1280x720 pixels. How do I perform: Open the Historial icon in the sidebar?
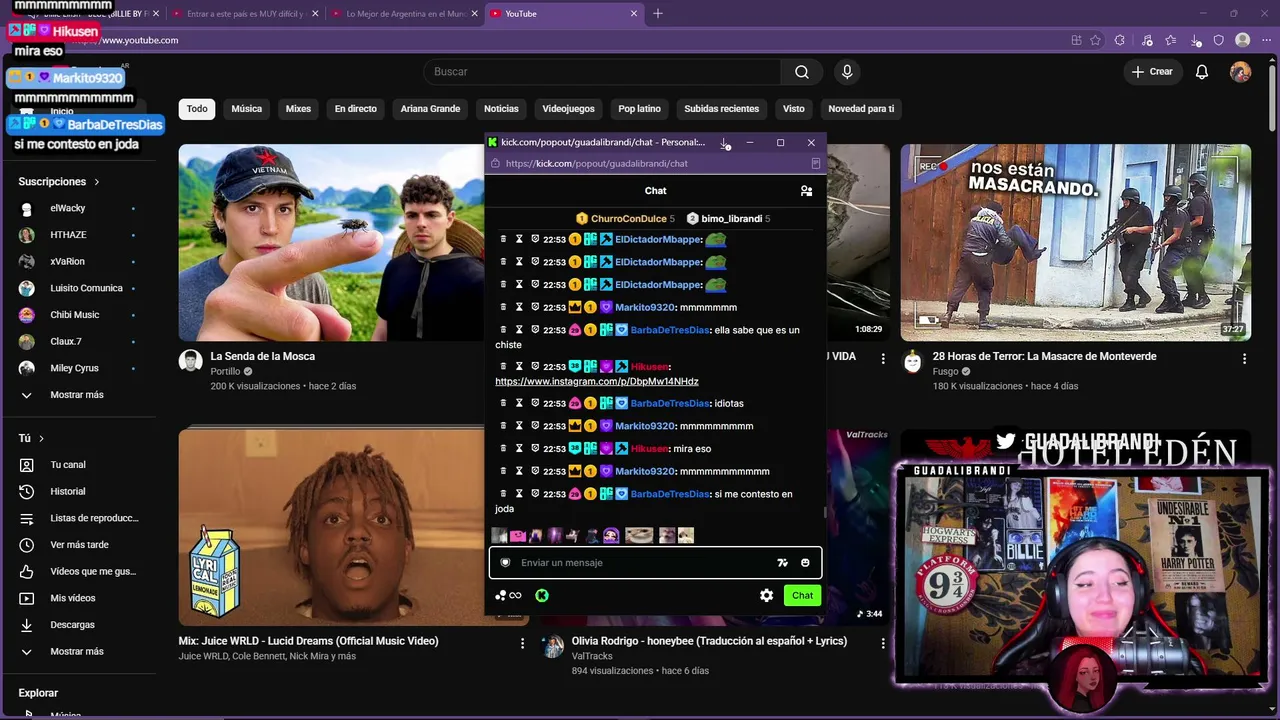click(27, 491)
